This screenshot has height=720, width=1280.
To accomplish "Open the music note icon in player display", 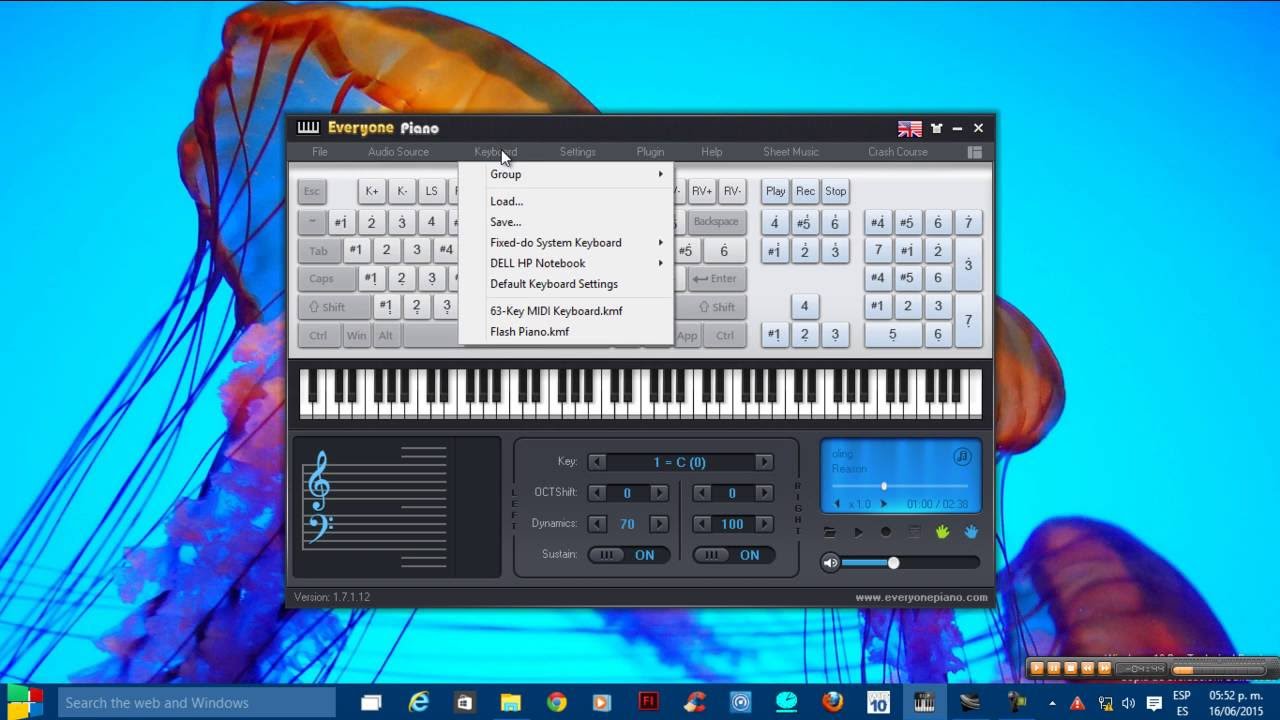I will click(962, 456).
